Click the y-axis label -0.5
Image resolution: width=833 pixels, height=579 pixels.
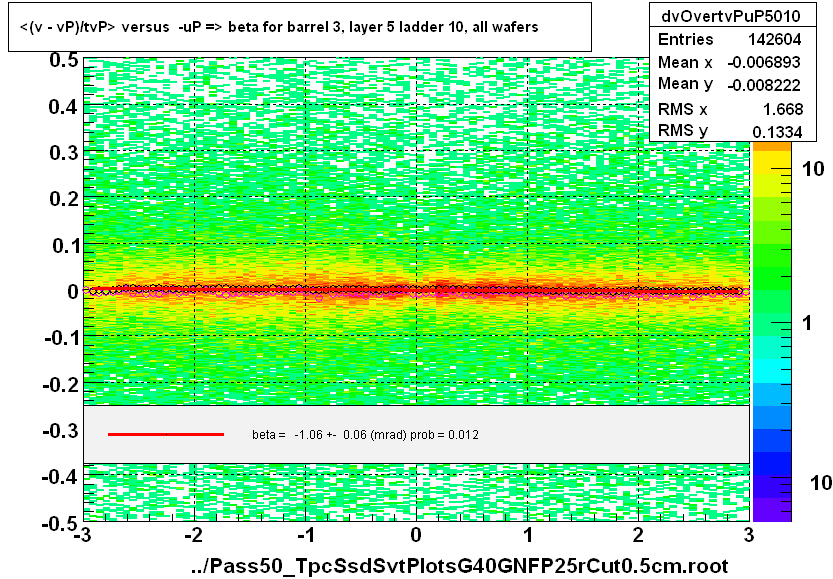[61, 524]
